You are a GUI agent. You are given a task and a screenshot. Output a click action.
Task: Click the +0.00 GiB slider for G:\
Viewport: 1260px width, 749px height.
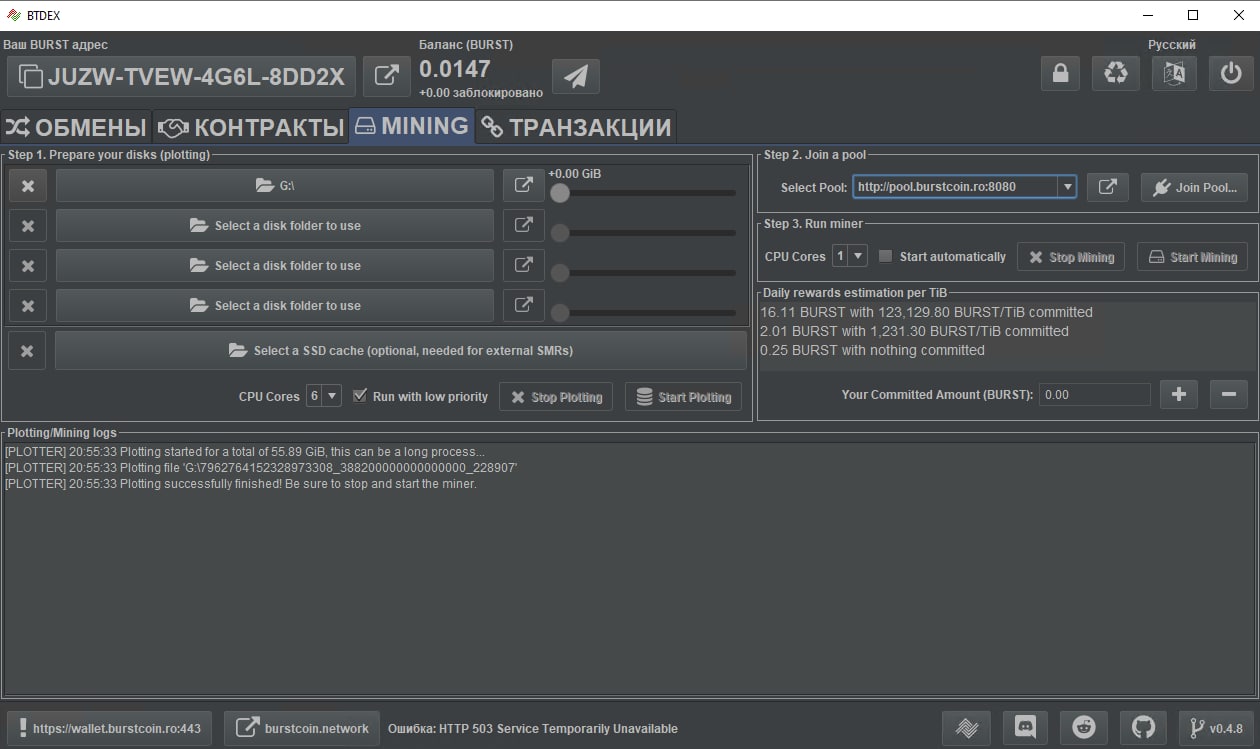[x=642, y=193]
